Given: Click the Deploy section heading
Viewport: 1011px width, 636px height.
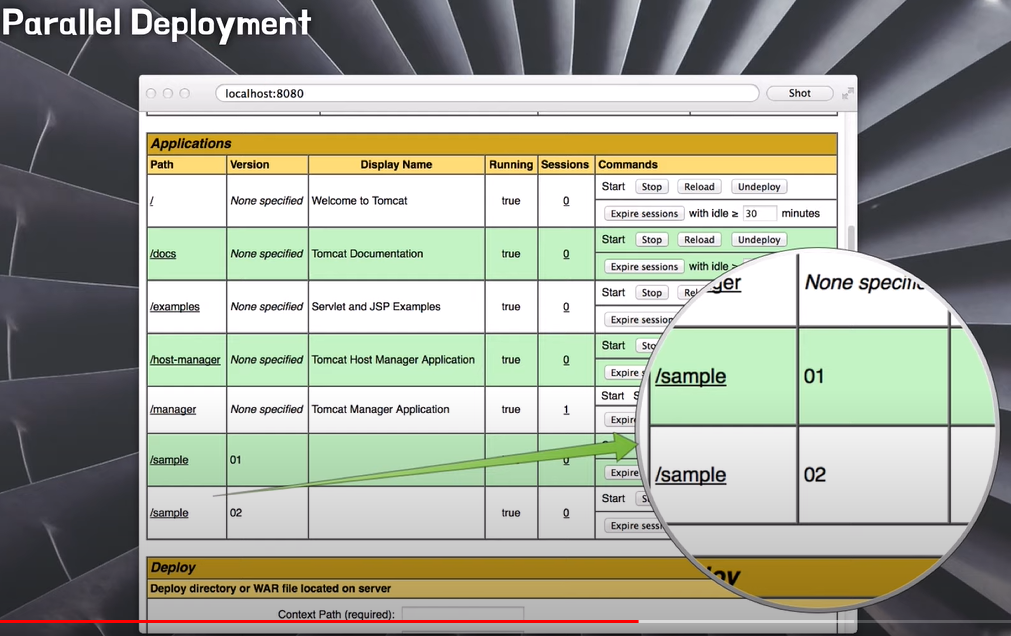Looking at the screenshot, I should pos(173,568).
